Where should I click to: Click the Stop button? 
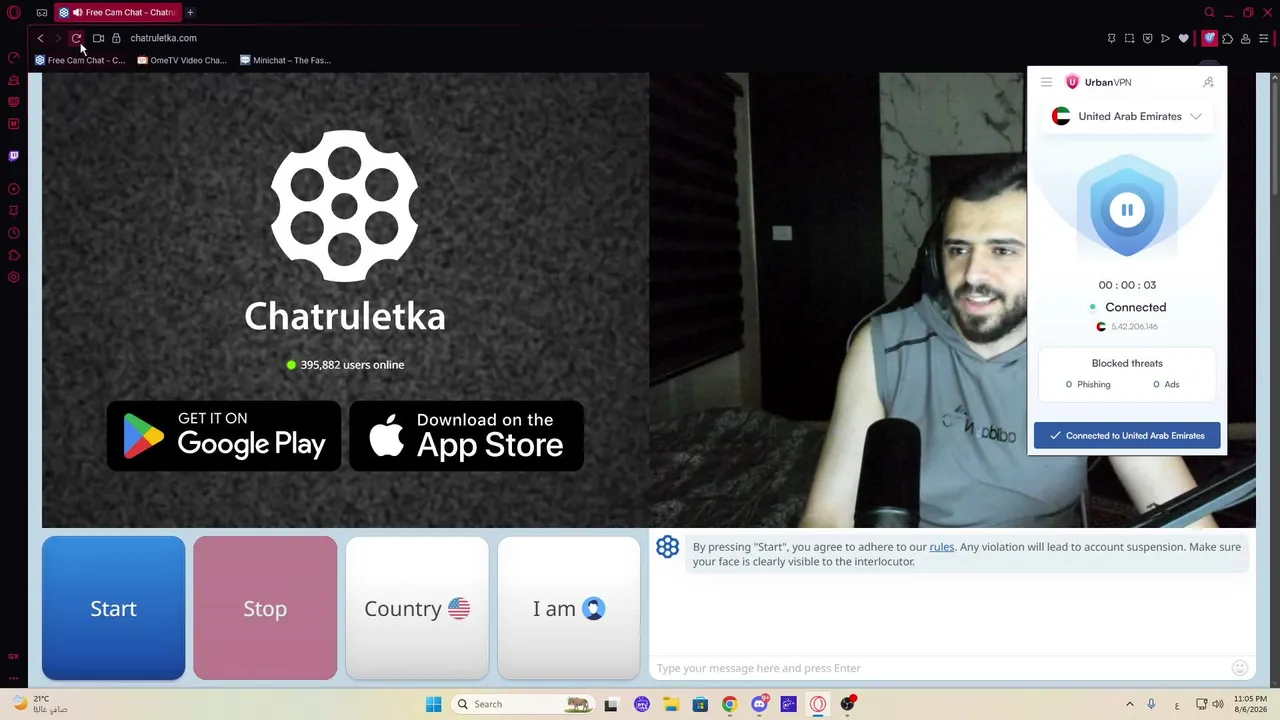point(265,608)
